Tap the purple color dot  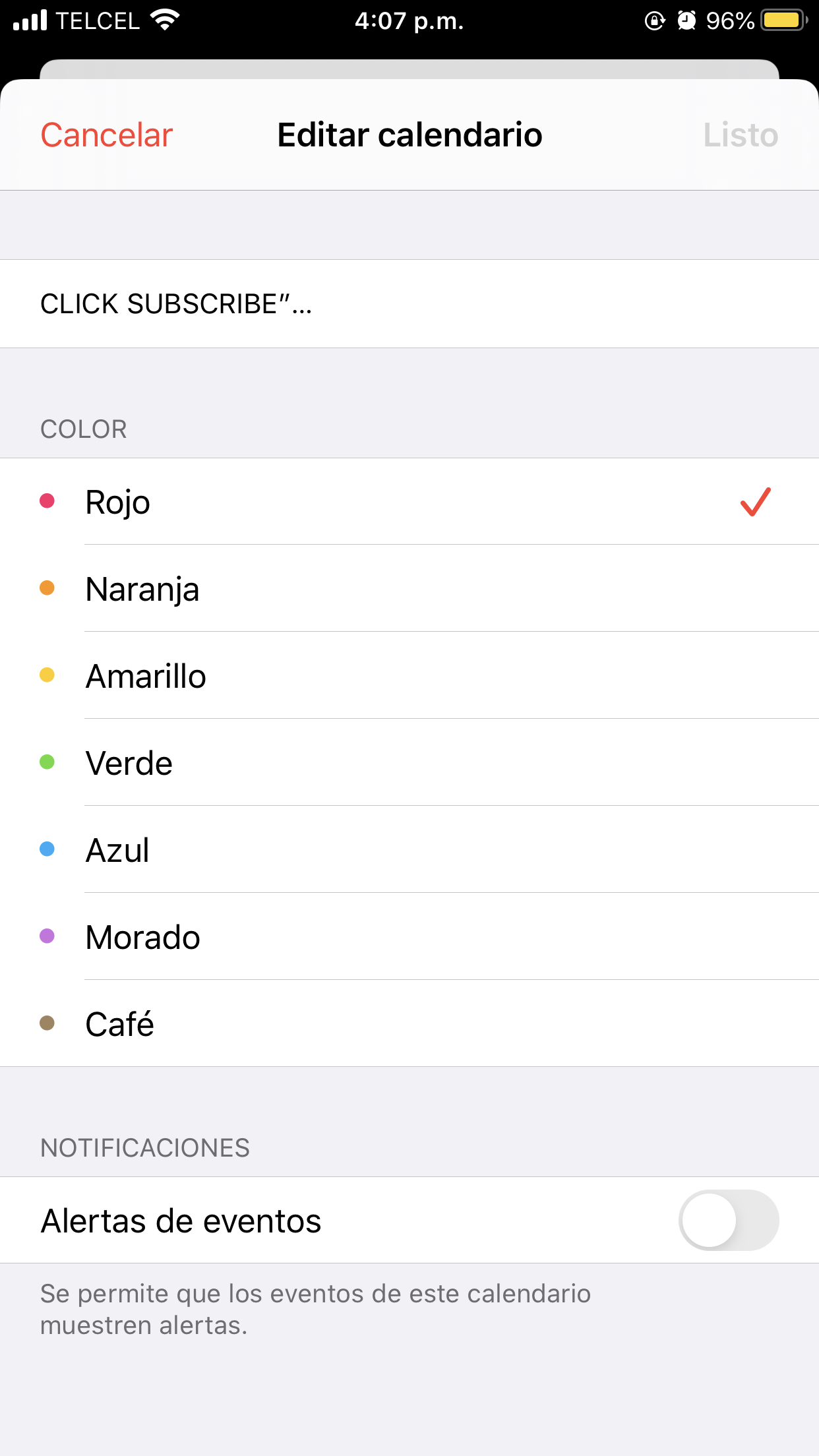(47, 936)
